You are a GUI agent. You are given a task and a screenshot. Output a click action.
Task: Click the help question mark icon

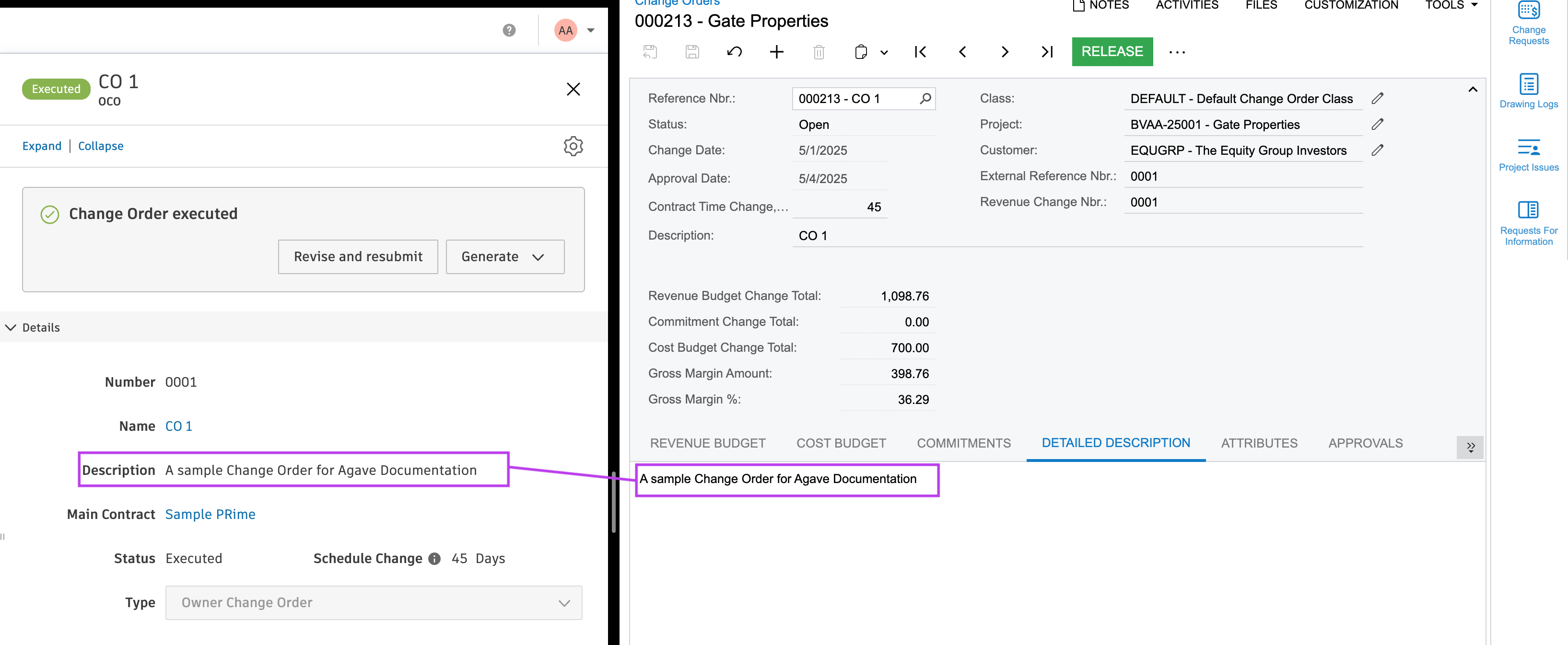point(509,30)
